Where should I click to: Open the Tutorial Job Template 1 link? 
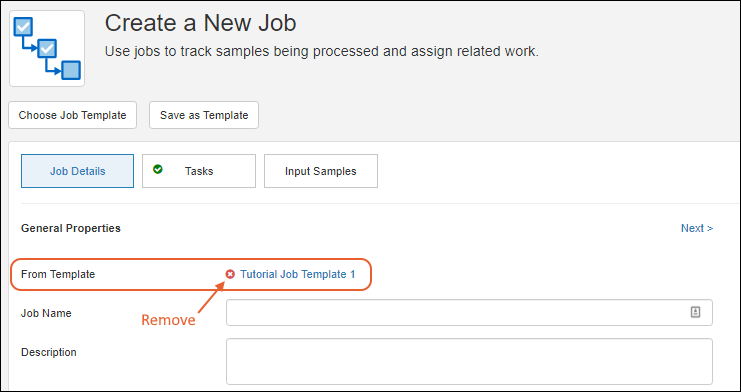click(x=298, y=274)
